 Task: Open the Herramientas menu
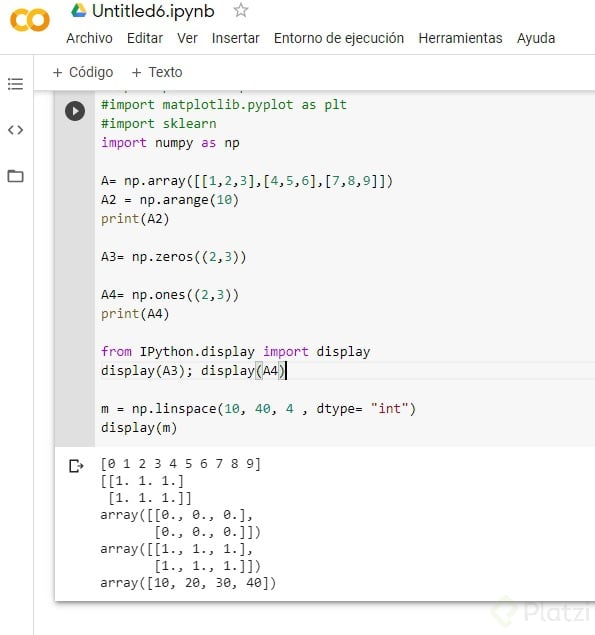coord(460,38)
